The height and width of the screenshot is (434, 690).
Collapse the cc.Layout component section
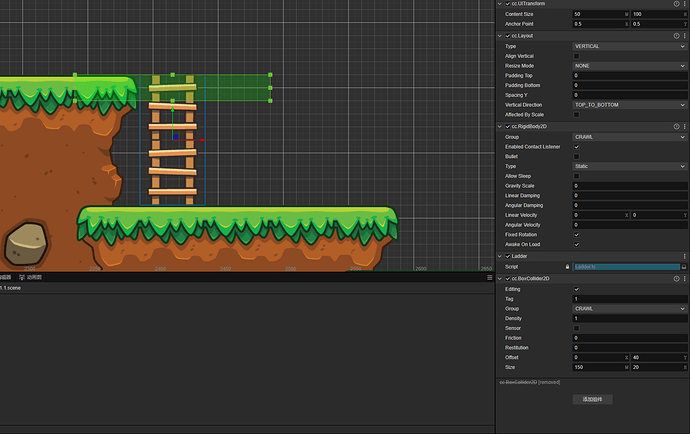501,35
